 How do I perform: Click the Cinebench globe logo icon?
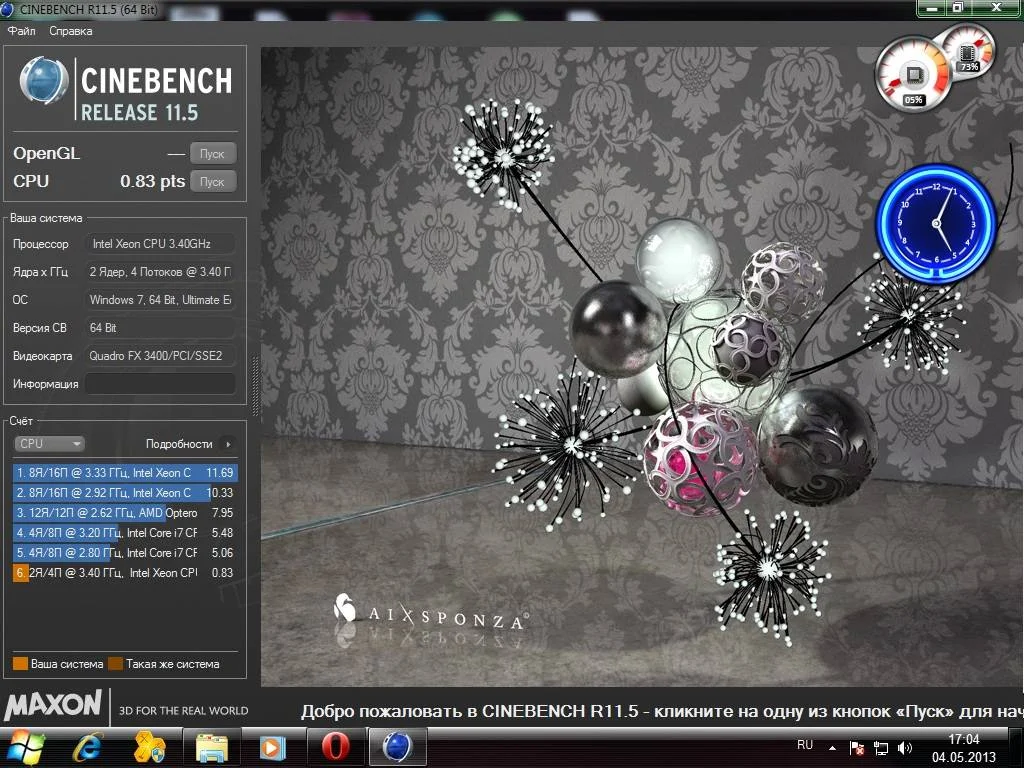click(44, 81)
